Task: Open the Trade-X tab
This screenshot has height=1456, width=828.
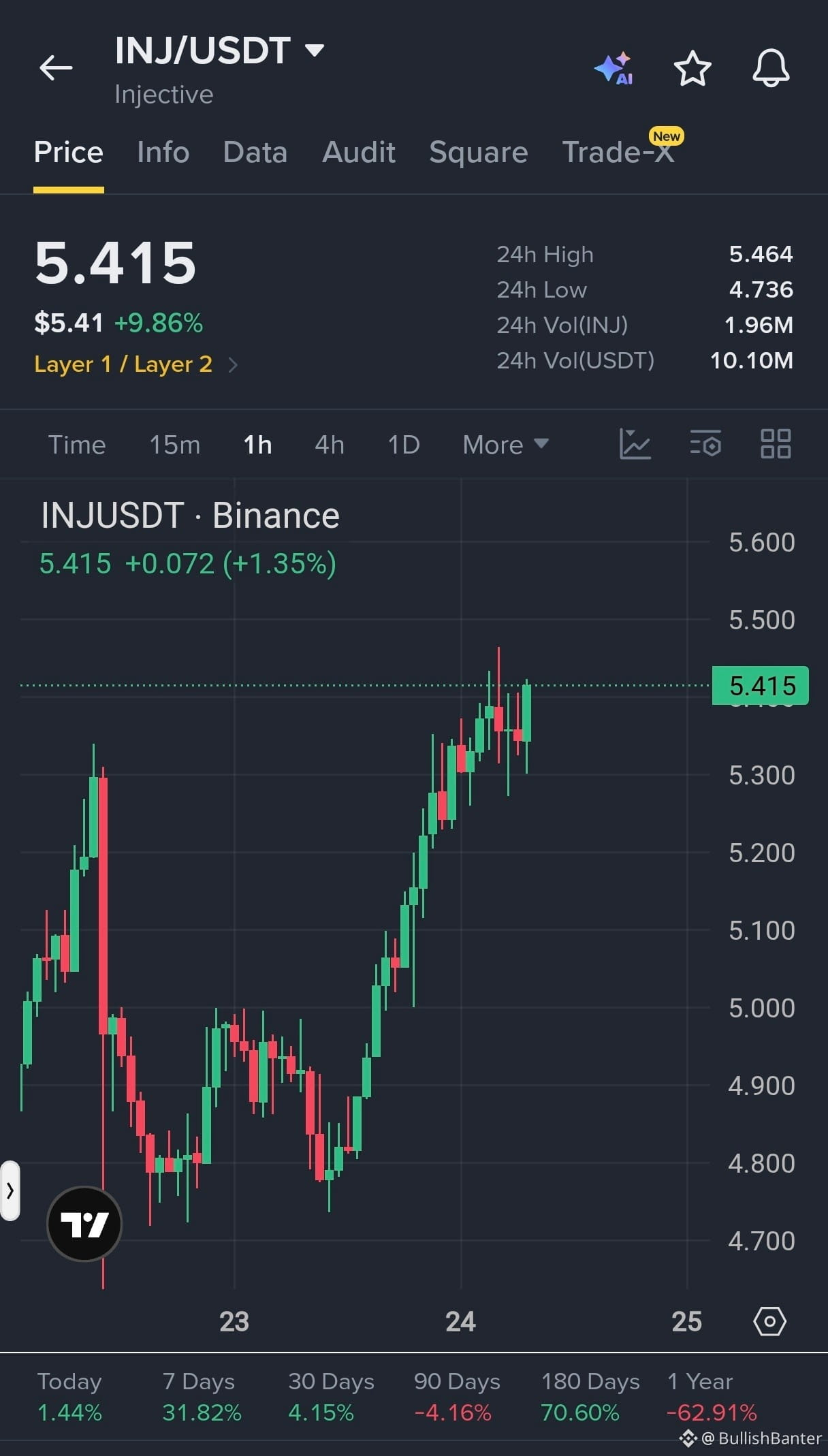Action: (618, 152)
